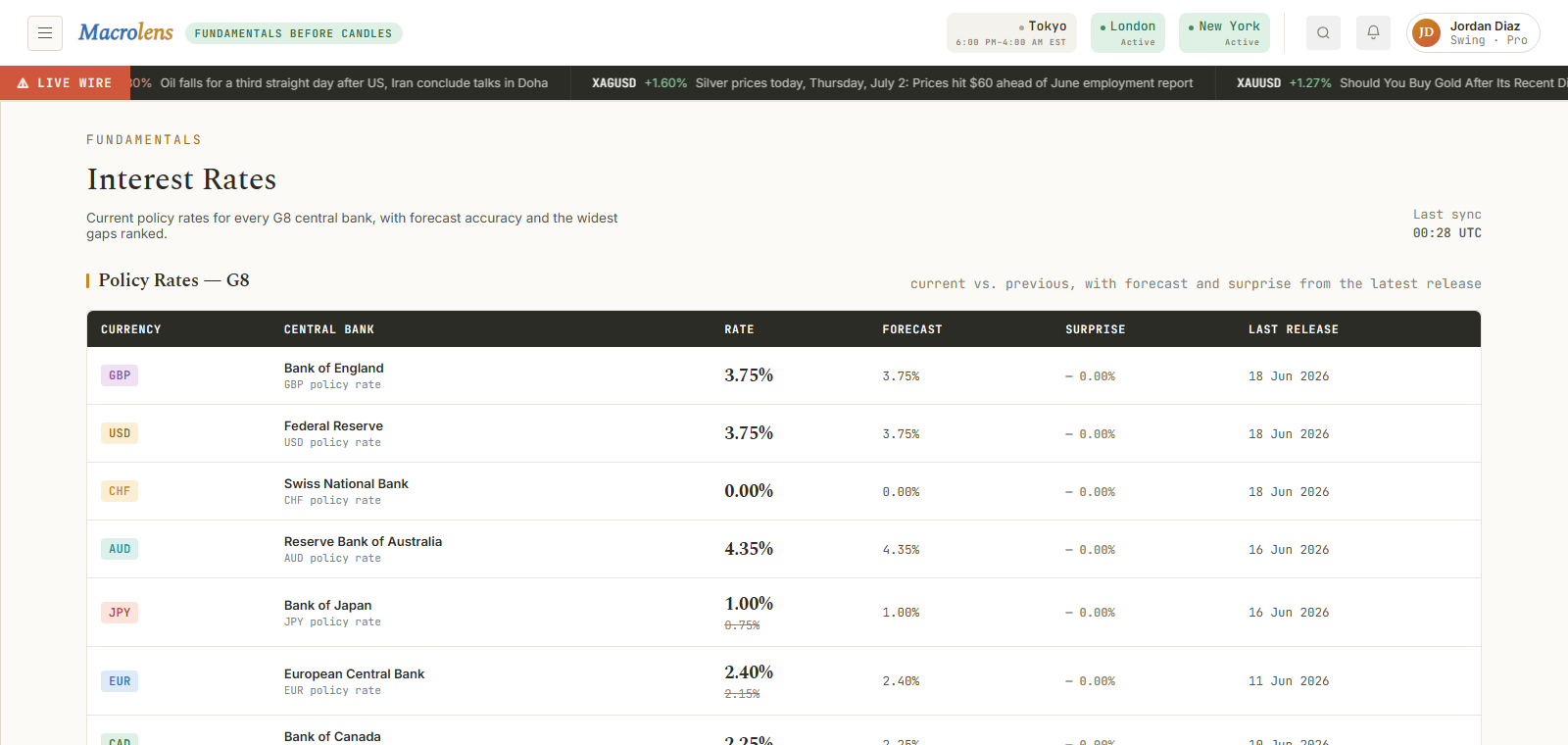Select the Bank of Japan row name
The width and height of the screenshot is (1568, 745).
327,606
